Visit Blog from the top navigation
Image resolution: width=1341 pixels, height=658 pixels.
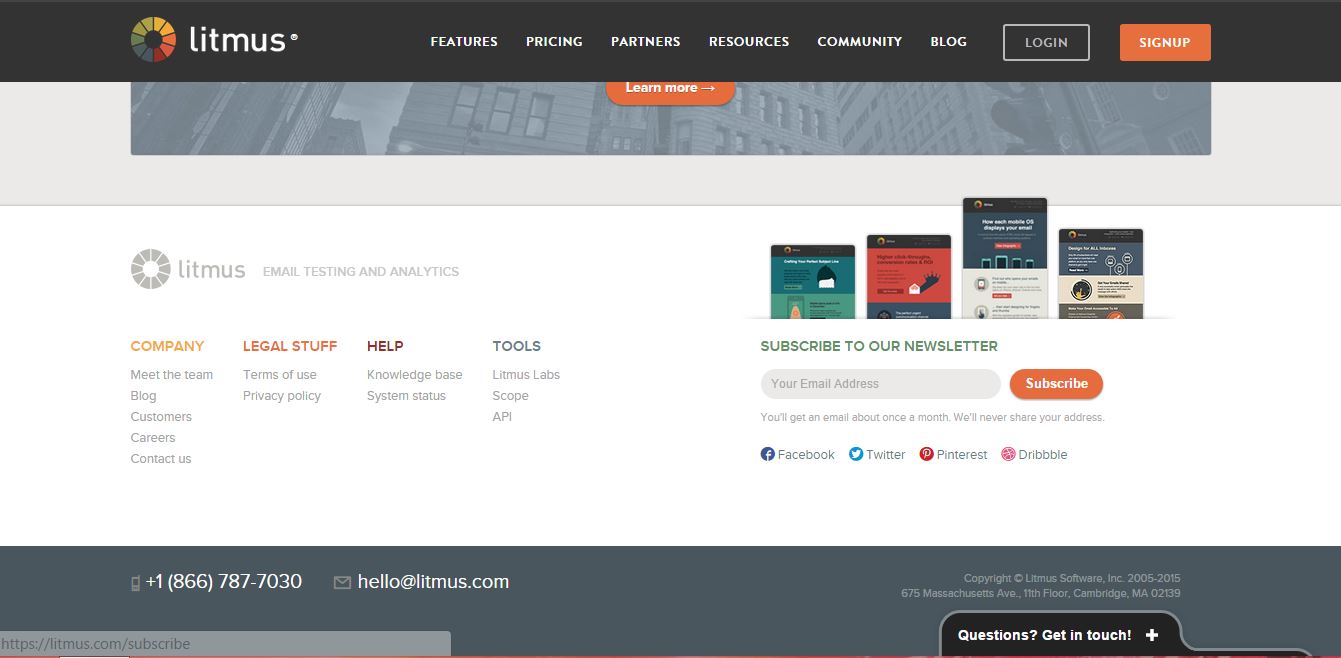click(x=949, y=42)
